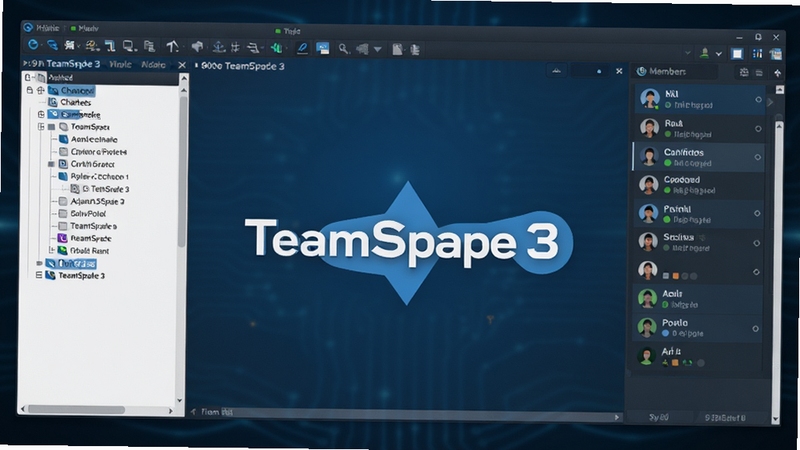Expand the TeamSpare tree node

(41, 127)
